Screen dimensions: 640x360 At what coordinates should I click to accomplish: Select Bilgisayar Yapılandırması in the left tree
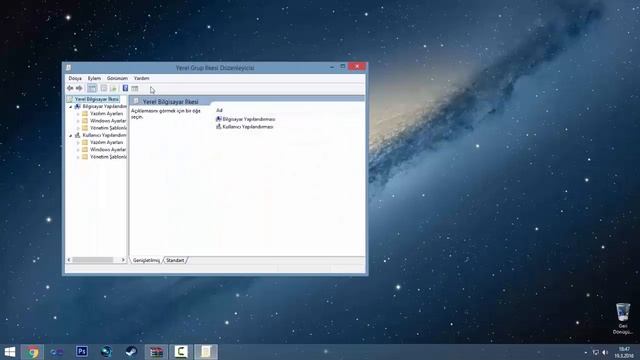[104, 107]
